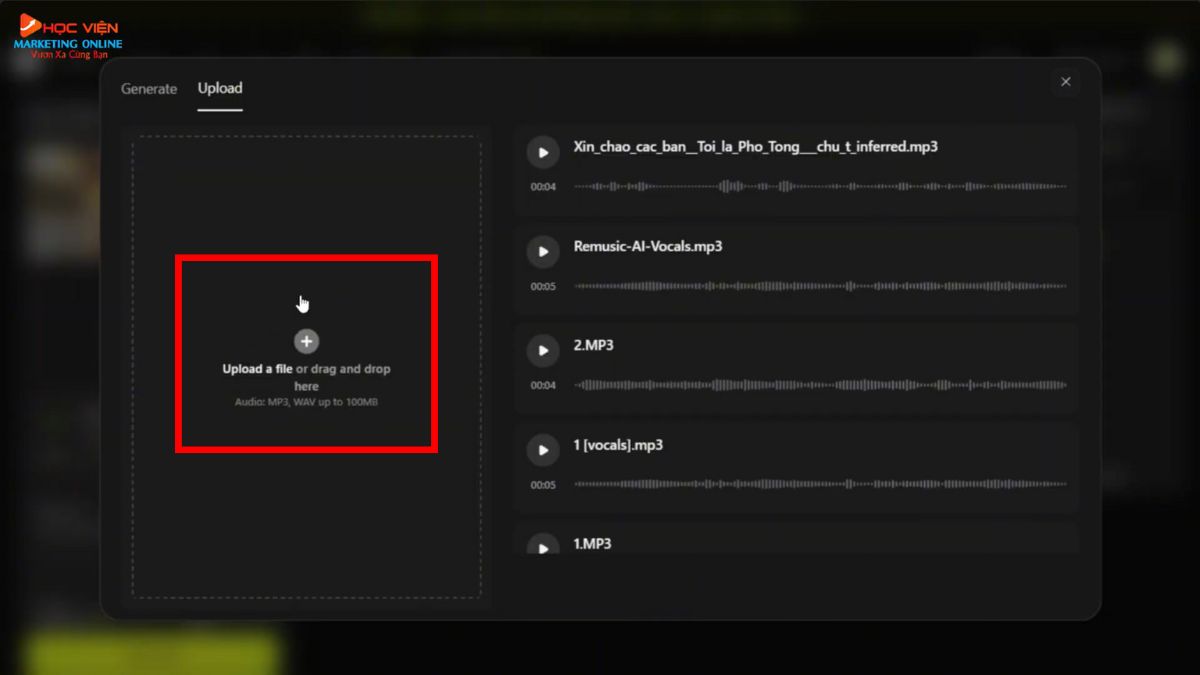Play Remusic-AI-Vocals.mp3 preview
1200x675 pixels.
[x=543, y=252]
